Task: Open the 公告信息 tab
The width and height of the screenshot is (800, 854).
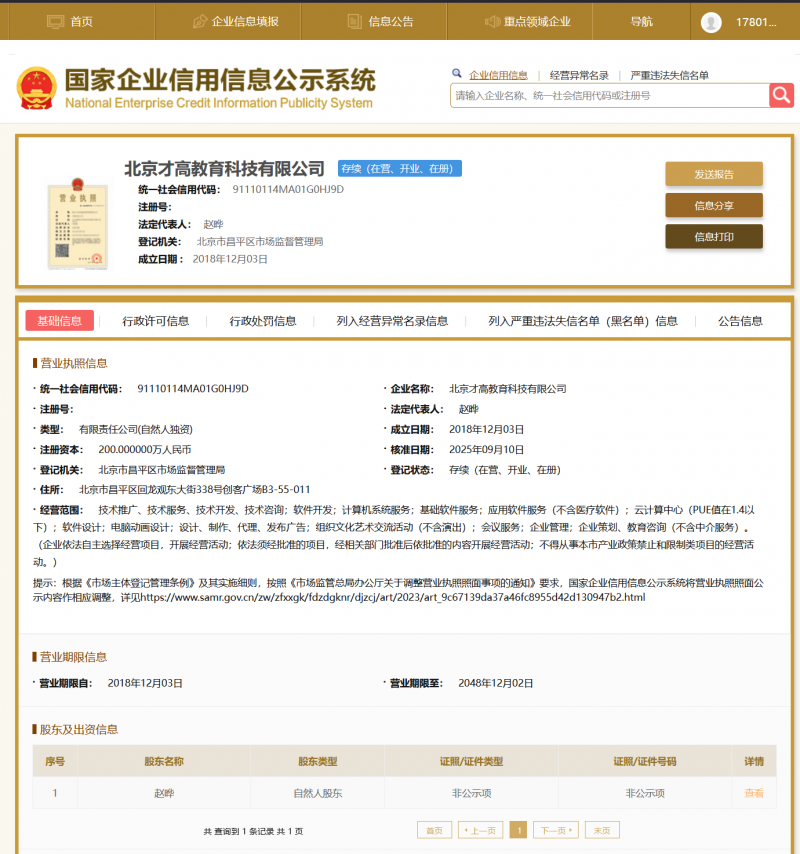Action: click(740, 321)
